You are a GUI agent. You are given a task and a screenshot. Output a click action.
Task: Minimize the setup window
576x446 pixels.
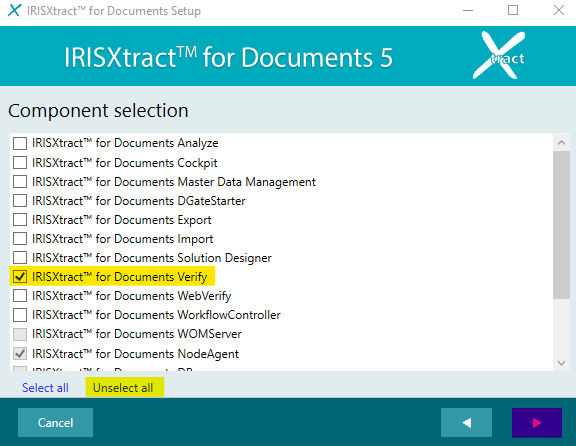point(468,10)
